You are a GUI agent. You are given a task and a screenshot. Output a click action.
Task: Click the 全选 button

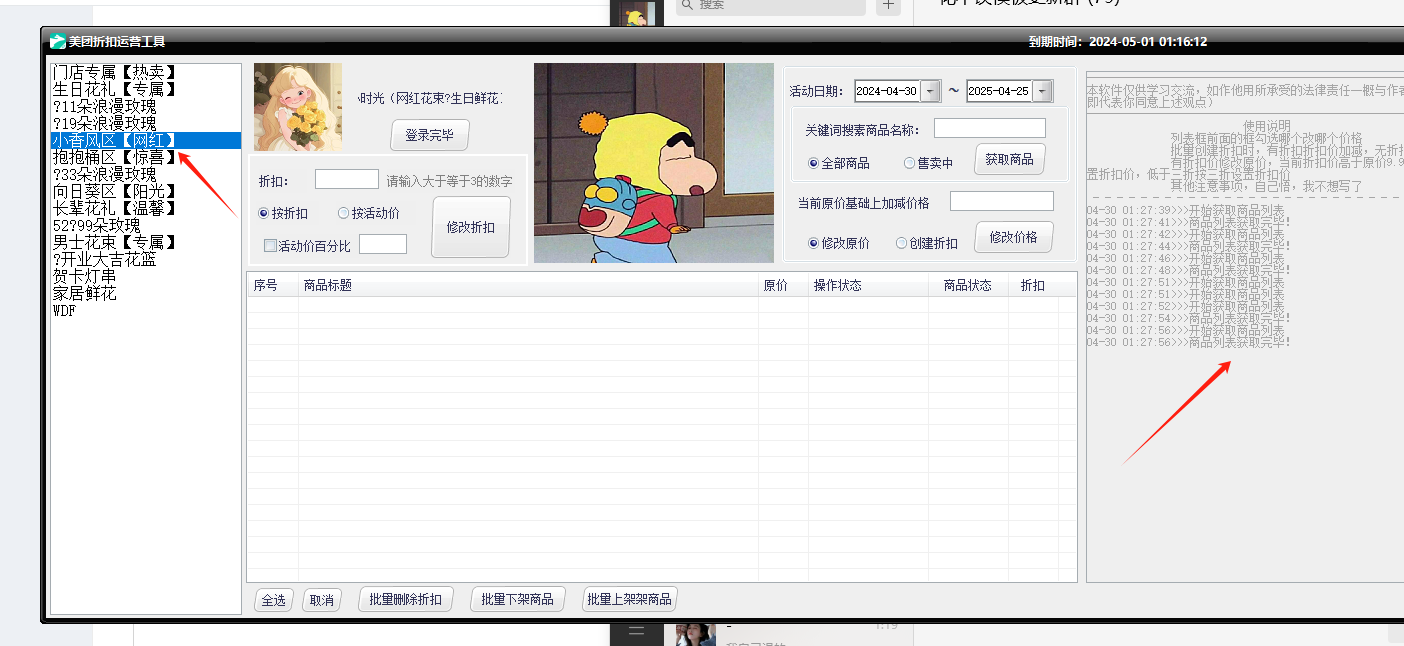274,600
